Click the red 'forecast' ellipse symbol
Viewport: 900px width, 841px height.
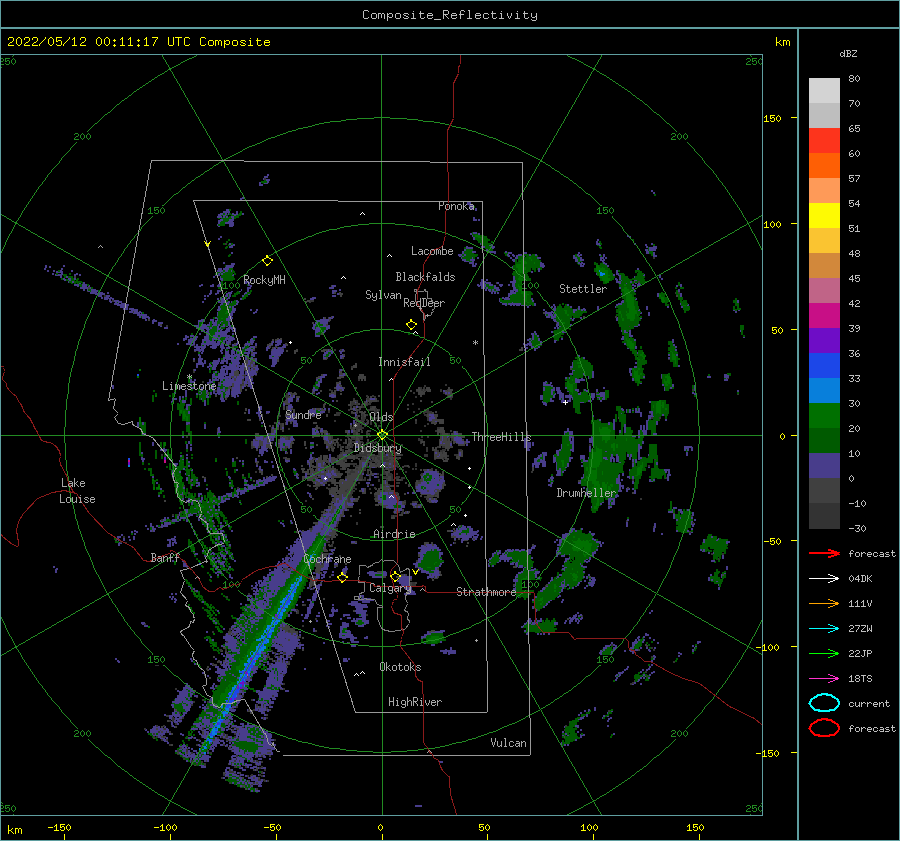[x=824, y=728]
